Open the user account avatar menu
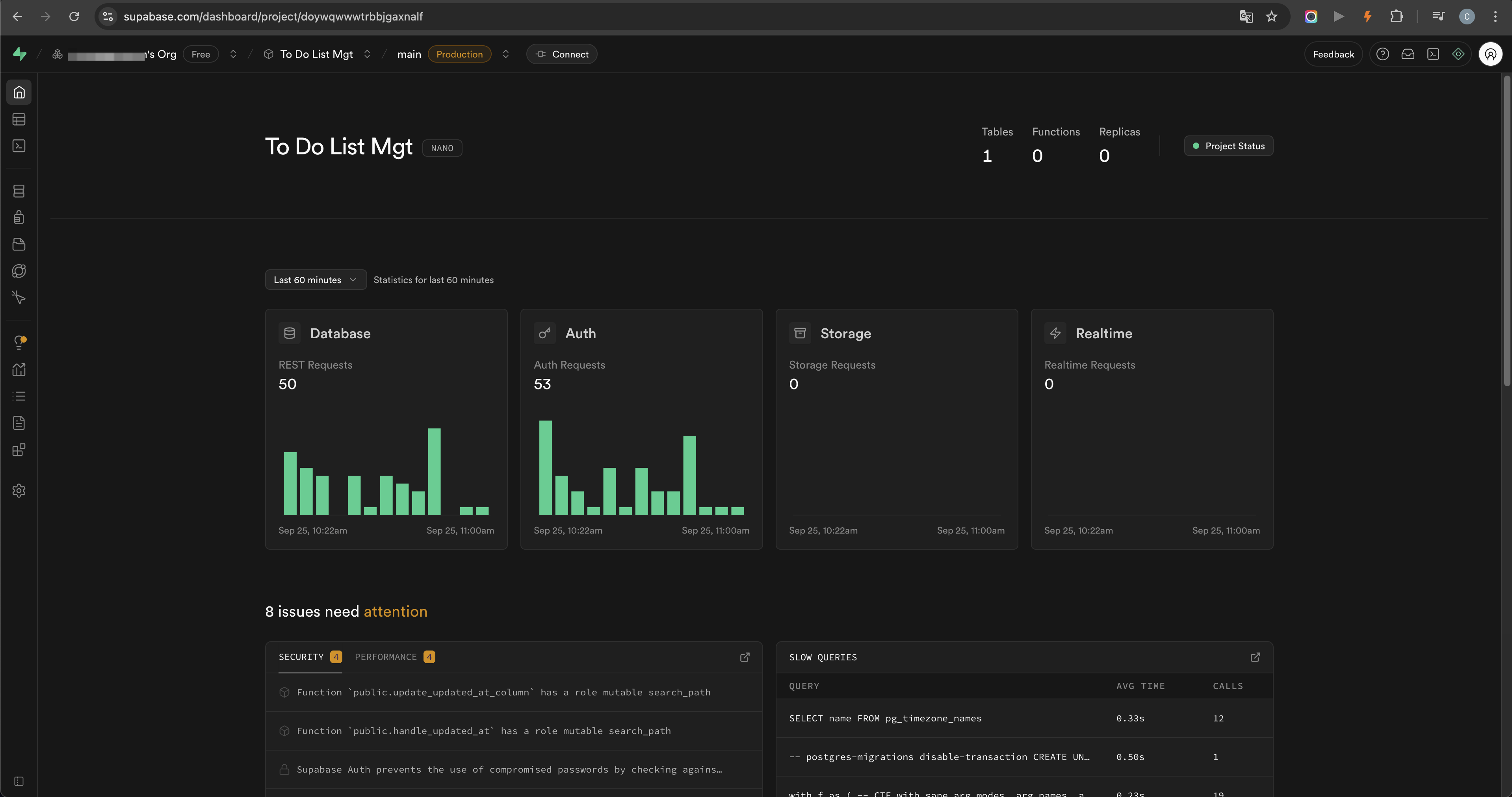This screenshot has height=797, width=1512. (x=1490, y=54)
